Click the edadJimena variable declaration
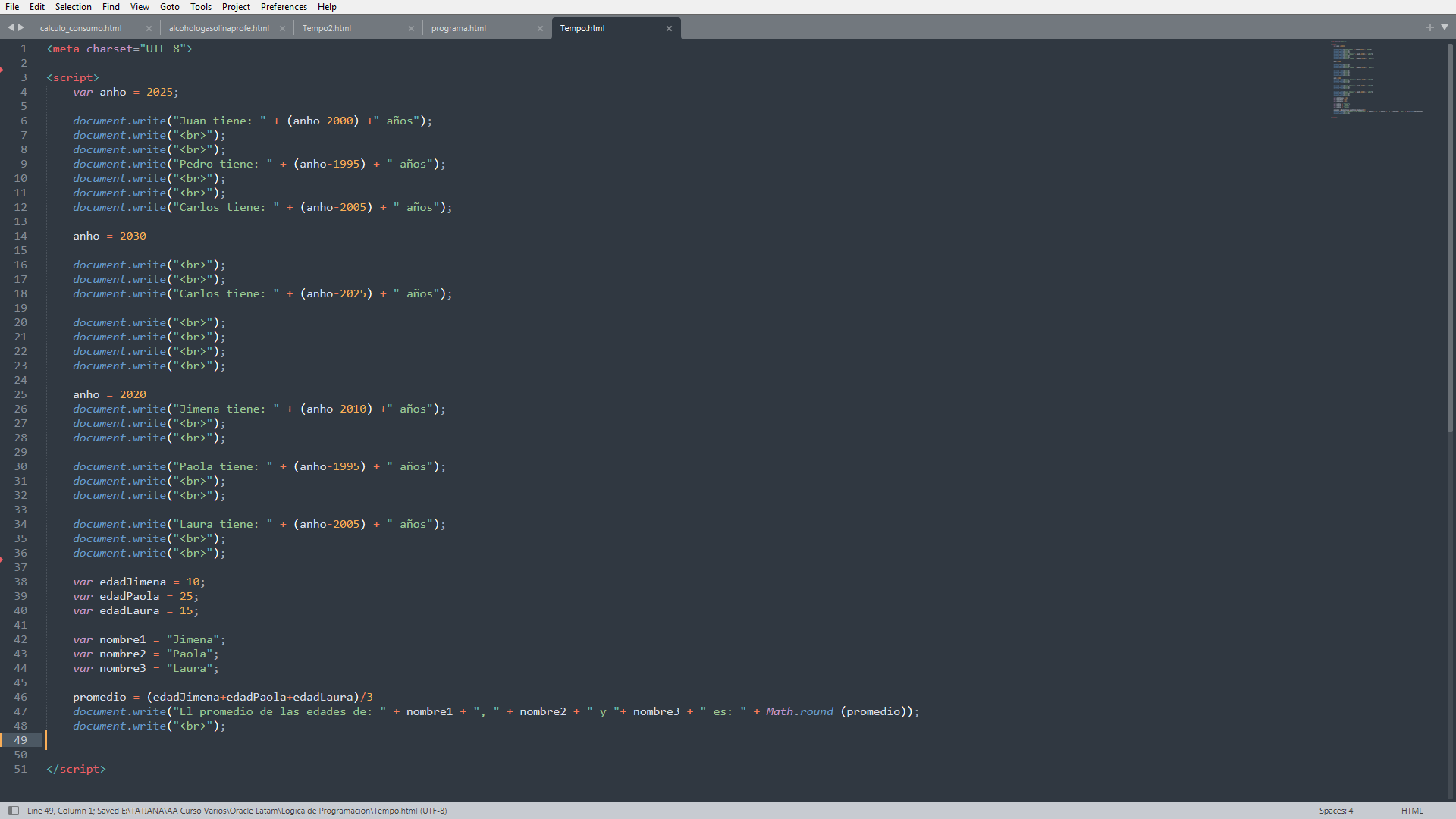 [139, 582]
